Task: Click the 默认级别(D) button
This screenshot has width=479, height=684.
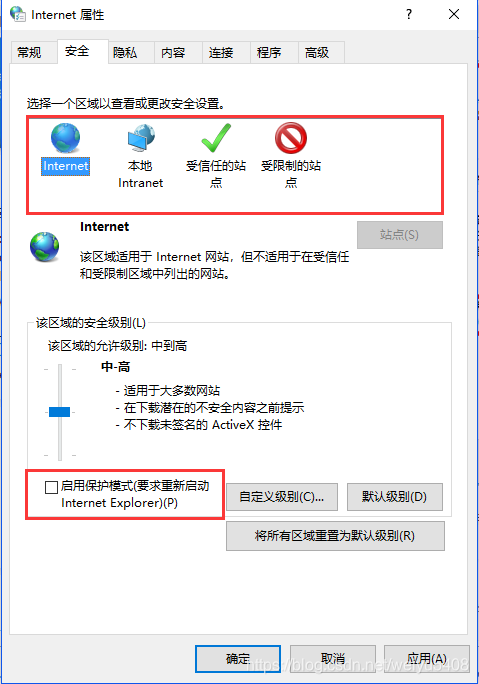Action: click(395, 497)
